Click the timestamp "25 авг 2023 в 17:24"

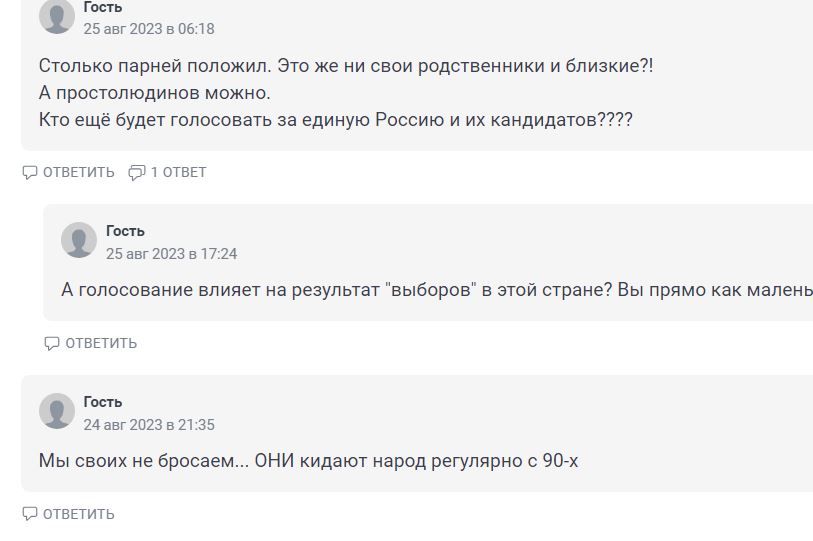(171, 254)
